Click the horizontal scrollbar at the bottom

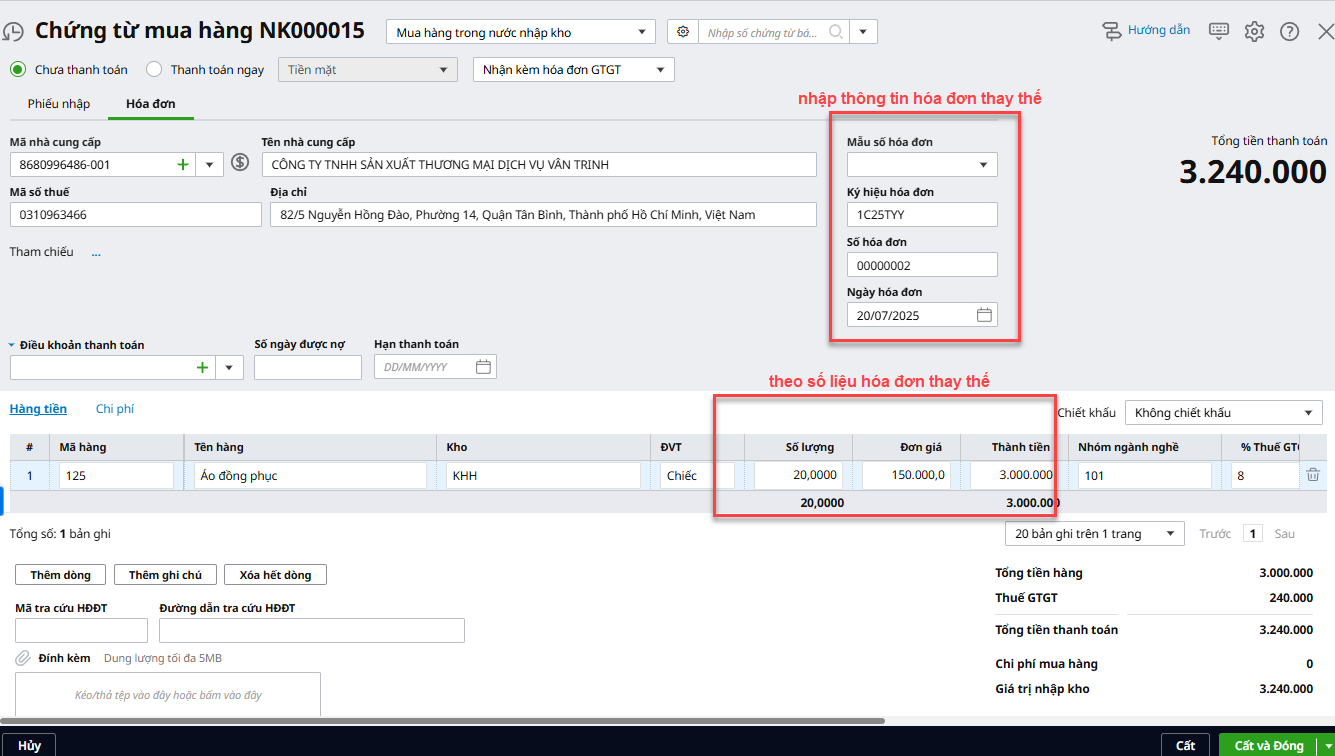(442, 720)
